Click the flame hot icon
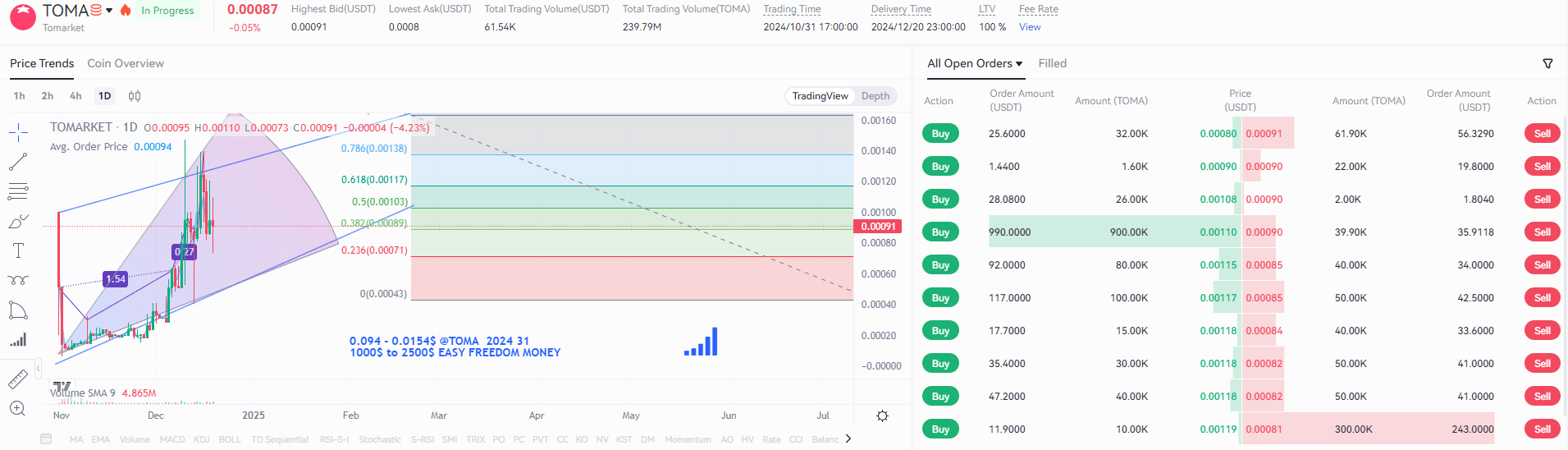The image size is (1568, 450). click(126, 10)
